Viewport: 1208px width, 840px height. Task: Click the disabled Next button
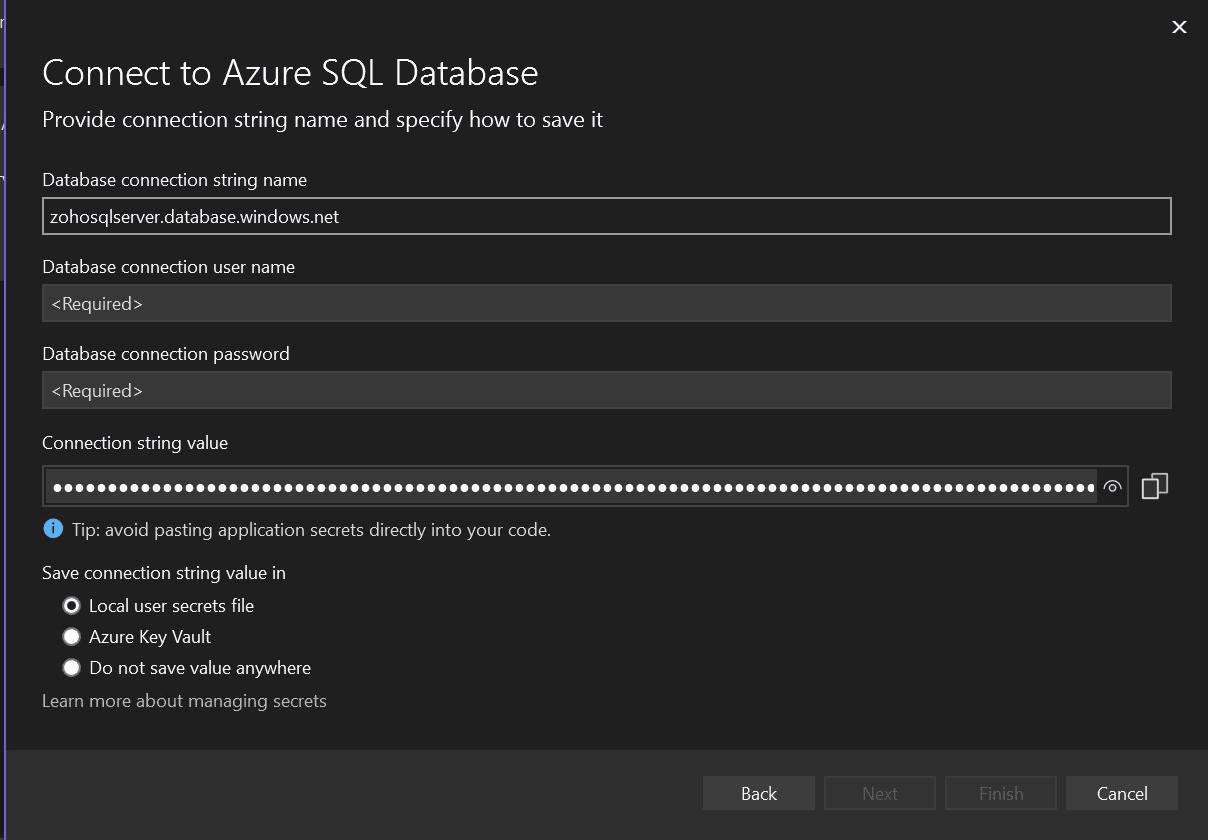coord(879,793)
